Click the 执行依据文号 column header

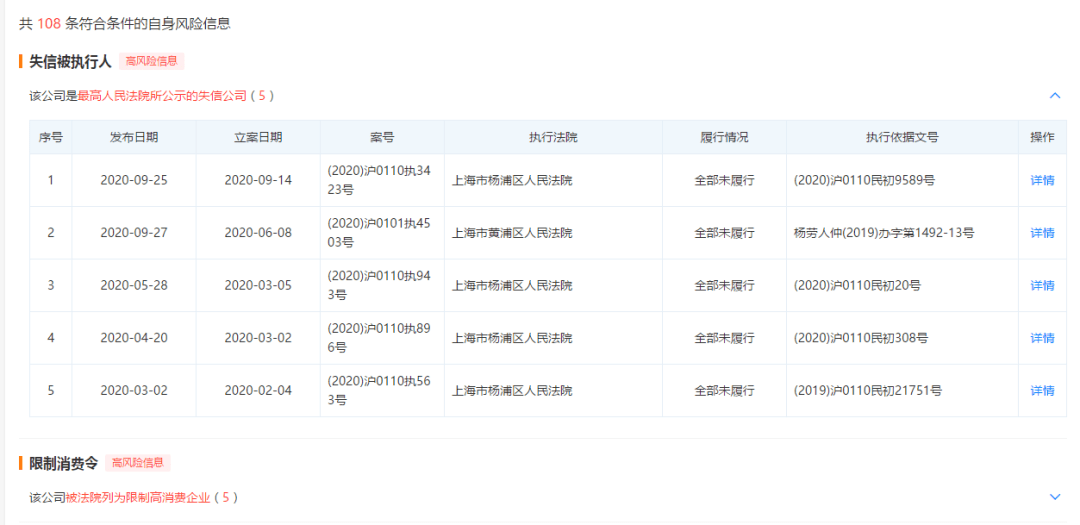coord(902,137)
